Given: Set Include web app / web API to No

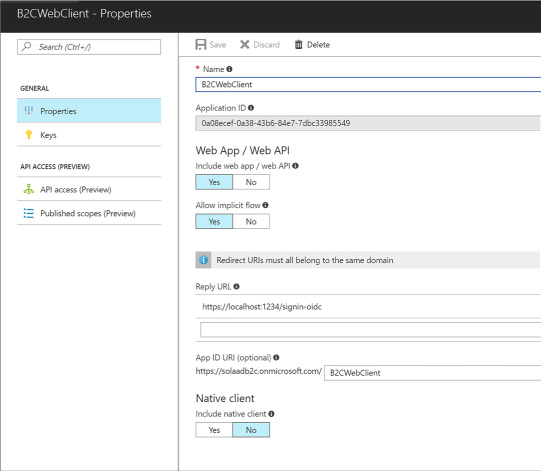Looking at the screenshot, I should tap(251, 182).
